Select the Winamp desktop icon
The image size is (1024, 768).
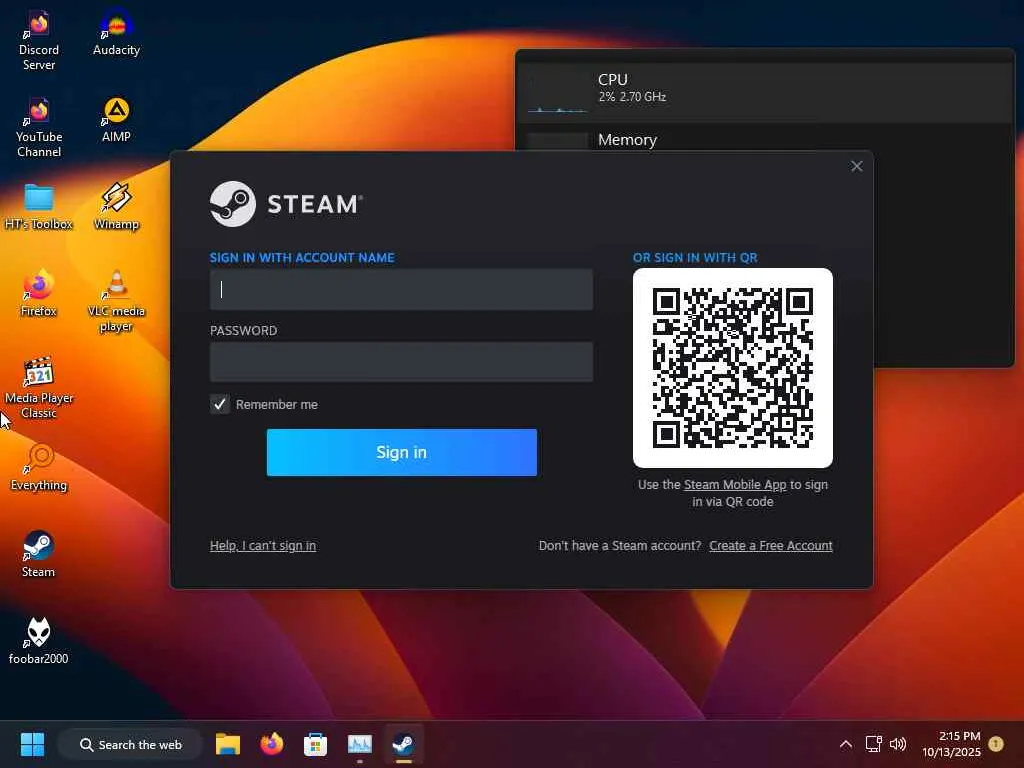coord(116,207)
